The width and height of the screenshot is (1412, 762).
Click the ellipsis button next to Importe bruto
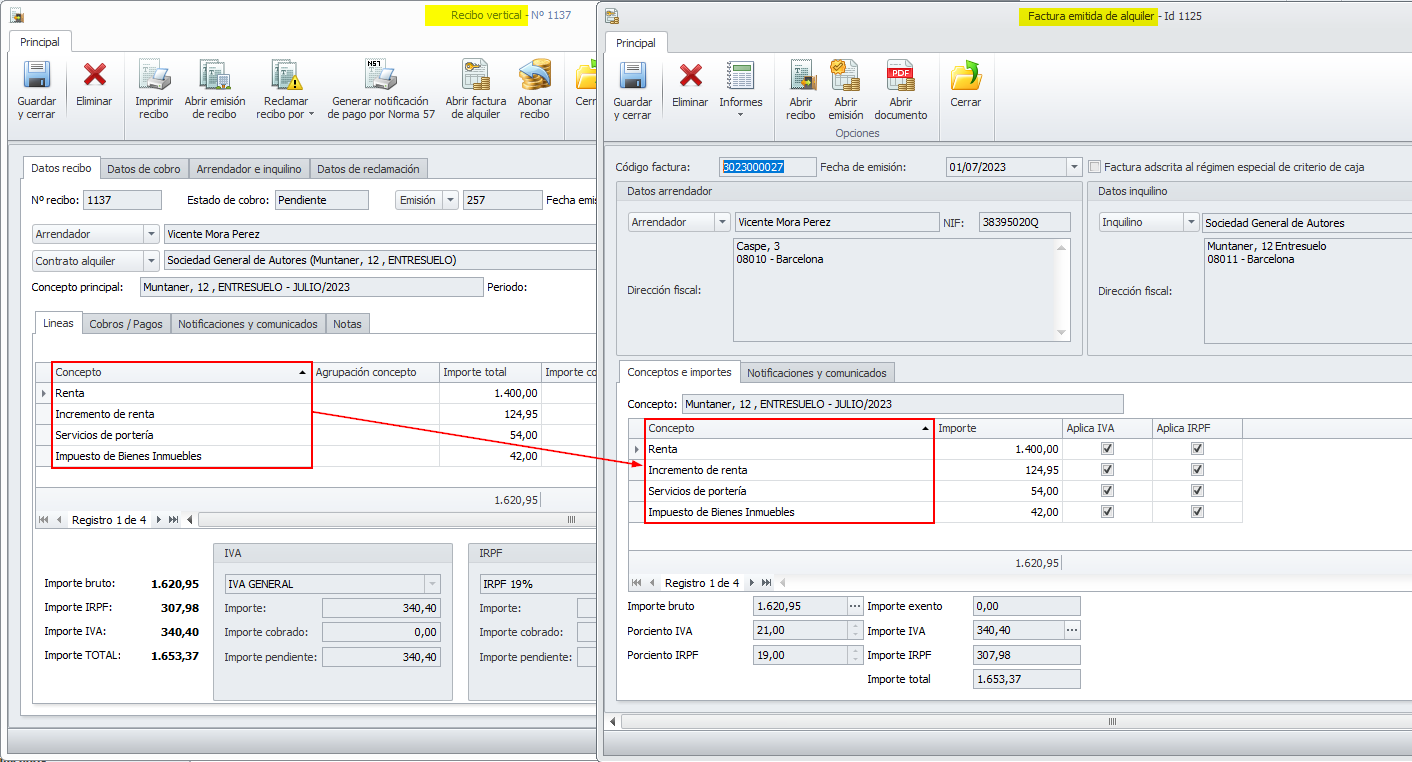click(854, 606)
